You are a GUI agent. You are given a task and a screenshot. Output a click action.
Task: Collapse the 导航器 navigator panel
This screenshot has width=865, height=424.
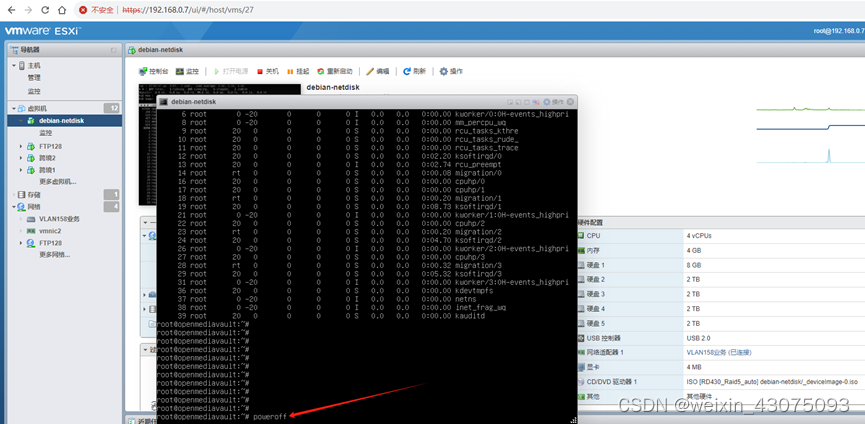pyautogui.click(x=113, y=50)
